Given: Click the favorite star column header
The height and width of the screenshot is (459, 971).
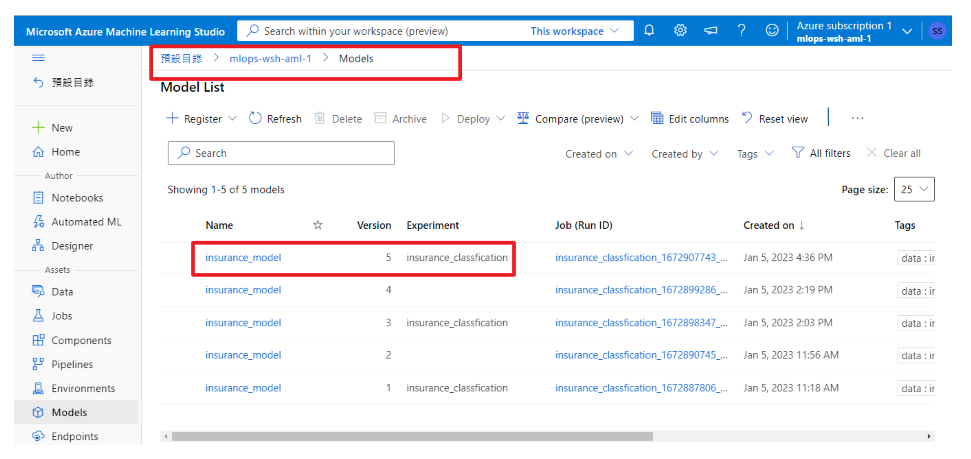Looking at the screenshot, I should click(318, 226).
